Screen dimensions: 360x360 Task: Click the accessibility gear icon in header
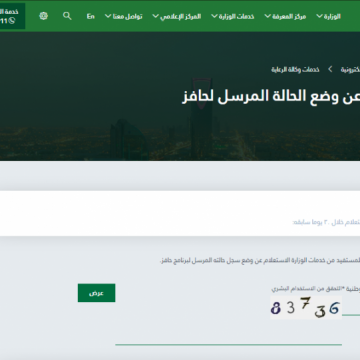[44, 16]
